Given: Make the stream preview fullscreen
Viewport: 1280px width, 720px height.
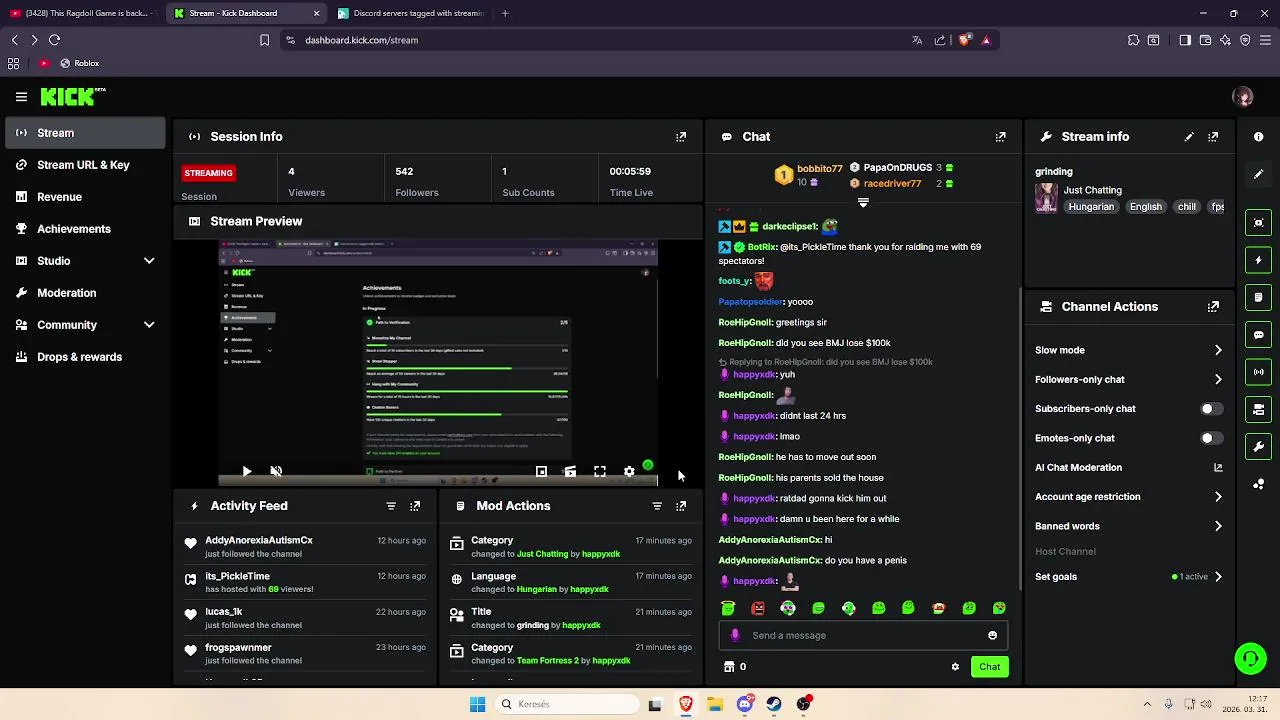Looking at the screenshot, I should pos(600,471).
